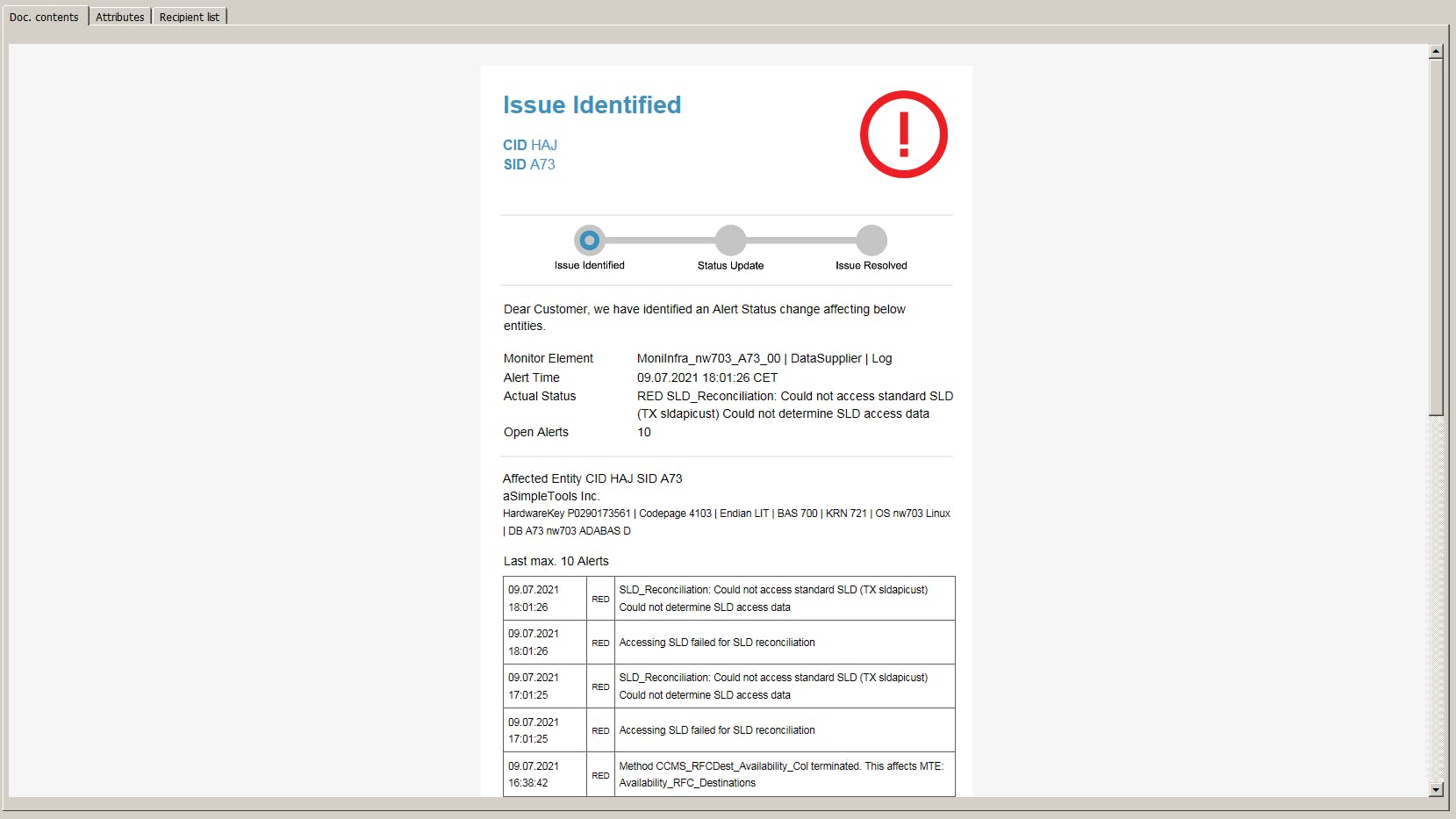Click the 17:01:25 SLD_Reconciliation alert message

click(773, 686)
